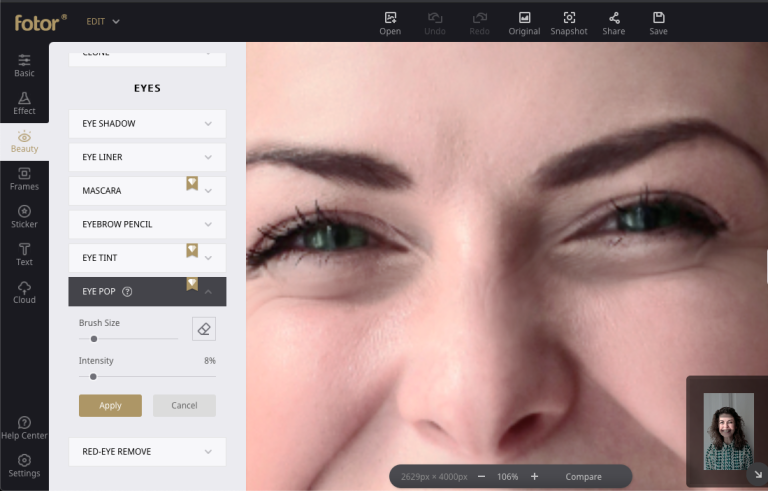Click Redo in the top toolbar
Screen dimensions: 768x491
[479, 23]
